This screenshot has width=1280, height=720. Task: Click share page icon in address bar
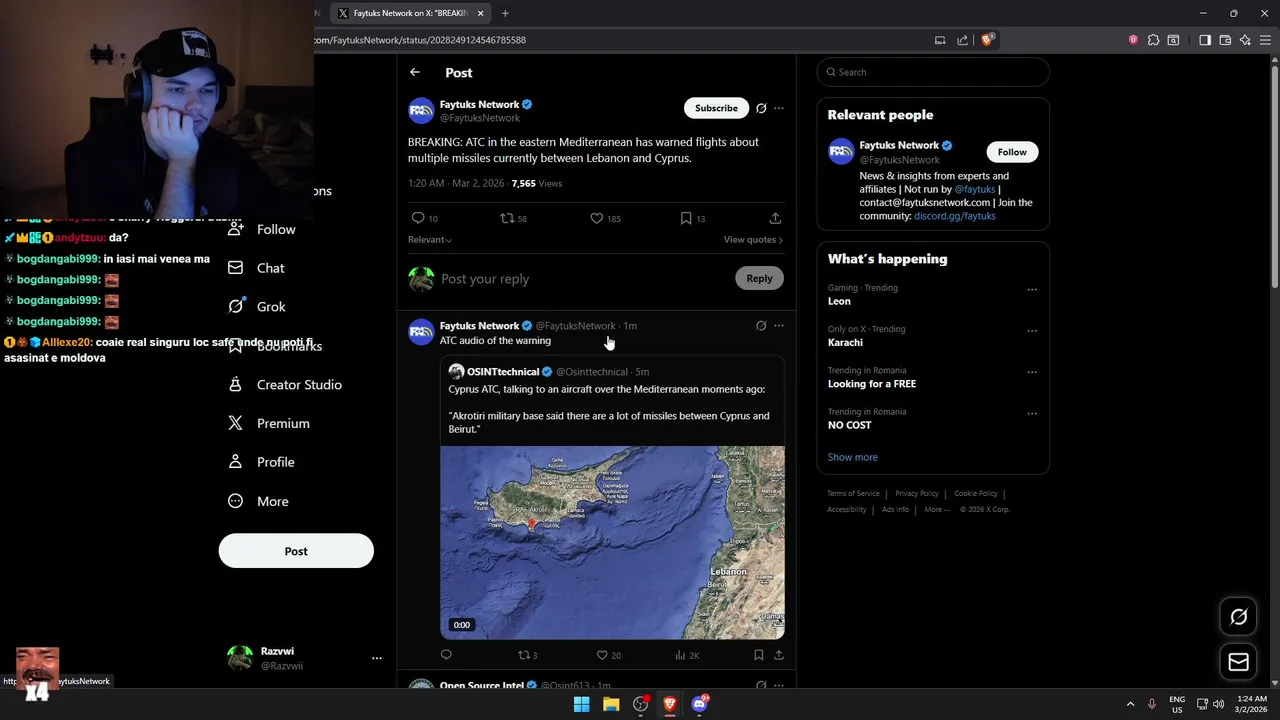(962, 40)
